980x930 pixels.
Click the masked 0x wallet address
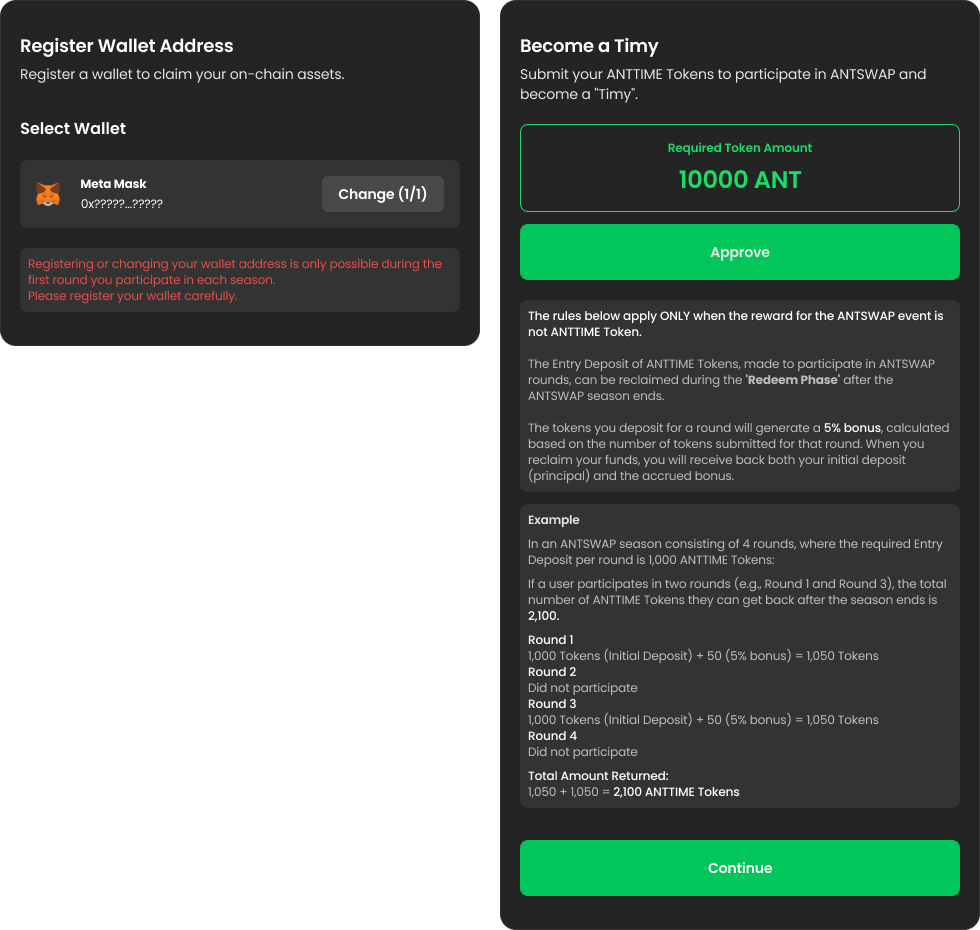[122, 204]
